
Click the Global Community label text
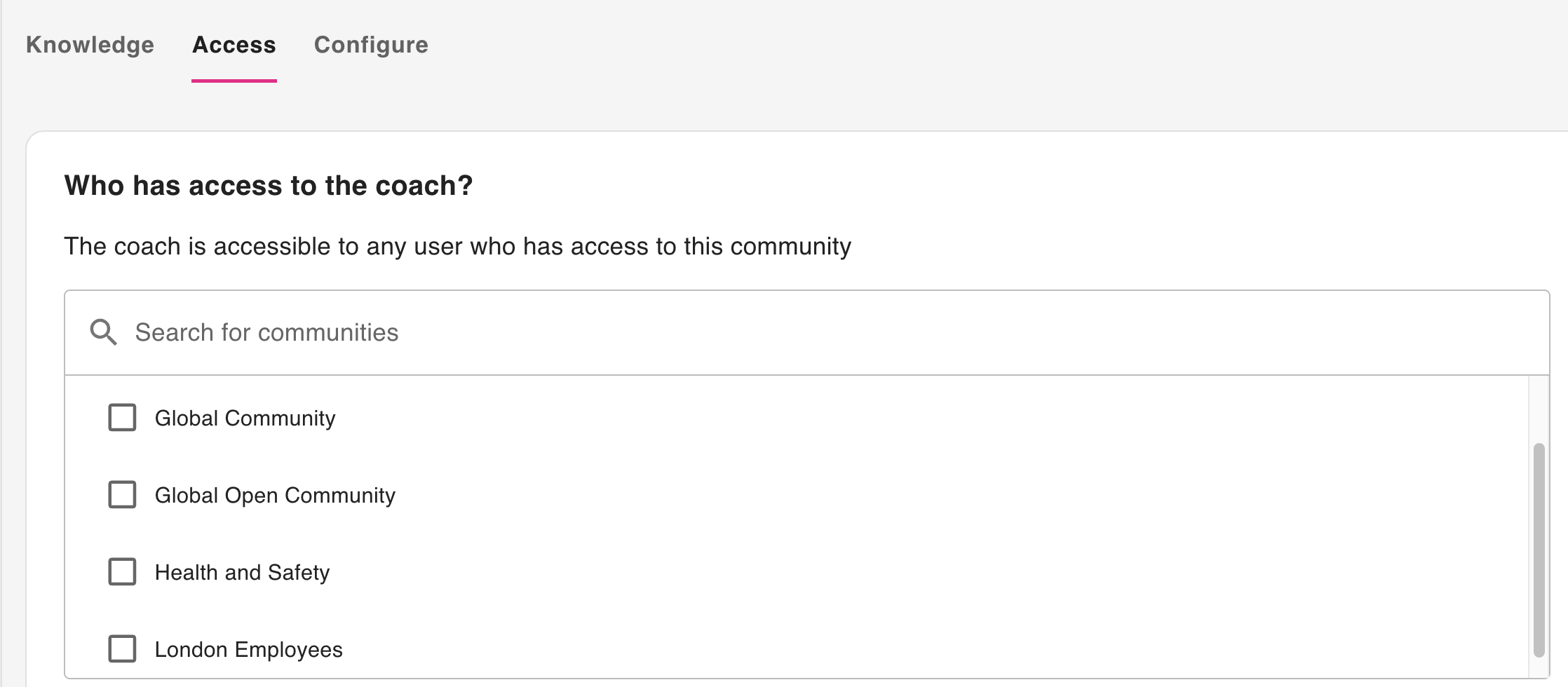(245, 419)
